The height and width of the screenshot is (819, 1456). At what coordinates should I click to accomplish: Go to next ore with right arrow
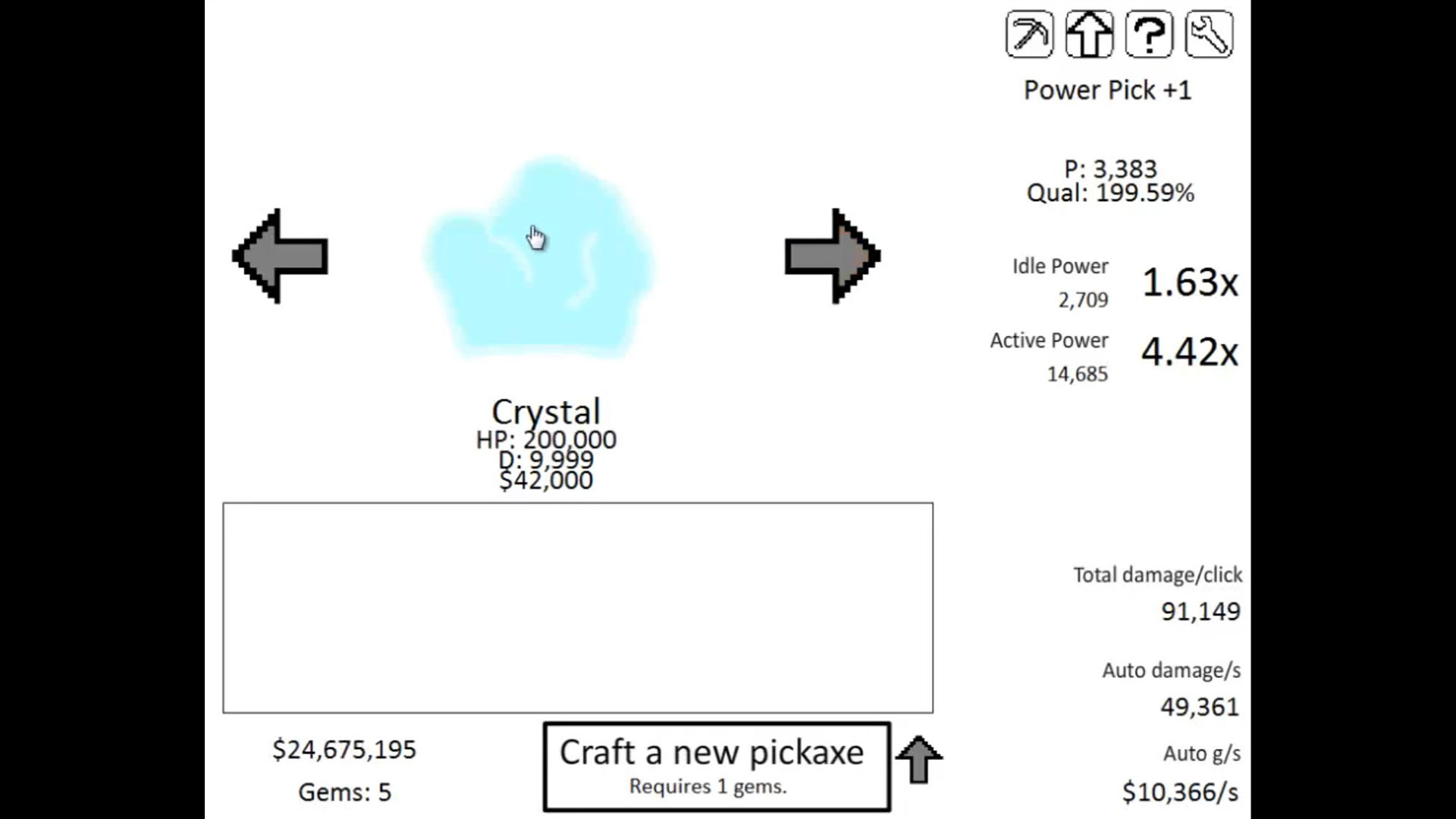833,256
